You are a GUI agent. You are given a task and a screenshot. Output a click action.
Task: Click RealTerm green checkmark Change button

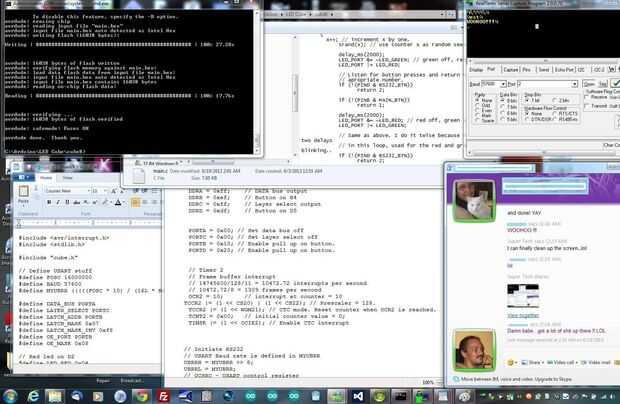coord(616,84)
